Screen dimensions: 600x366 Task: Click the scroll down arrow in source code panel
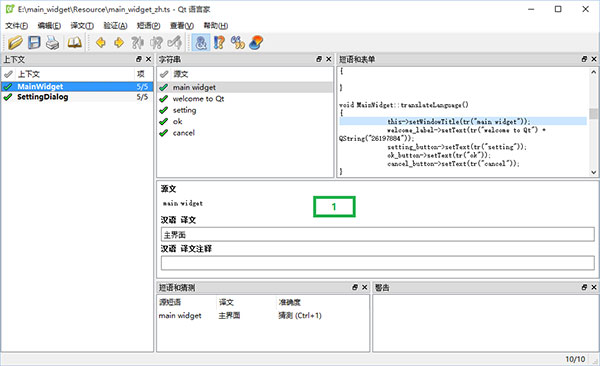click(593, 172)
